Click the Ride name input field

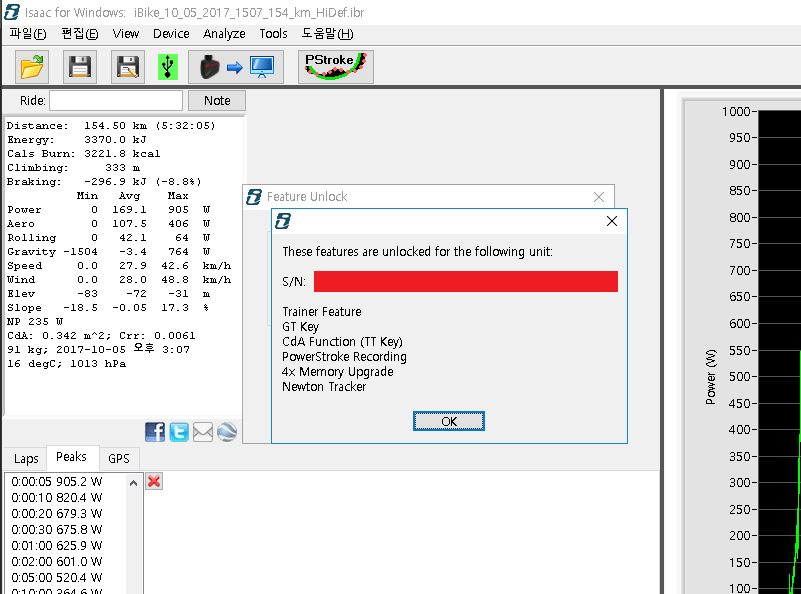click(x=116, y=101)
